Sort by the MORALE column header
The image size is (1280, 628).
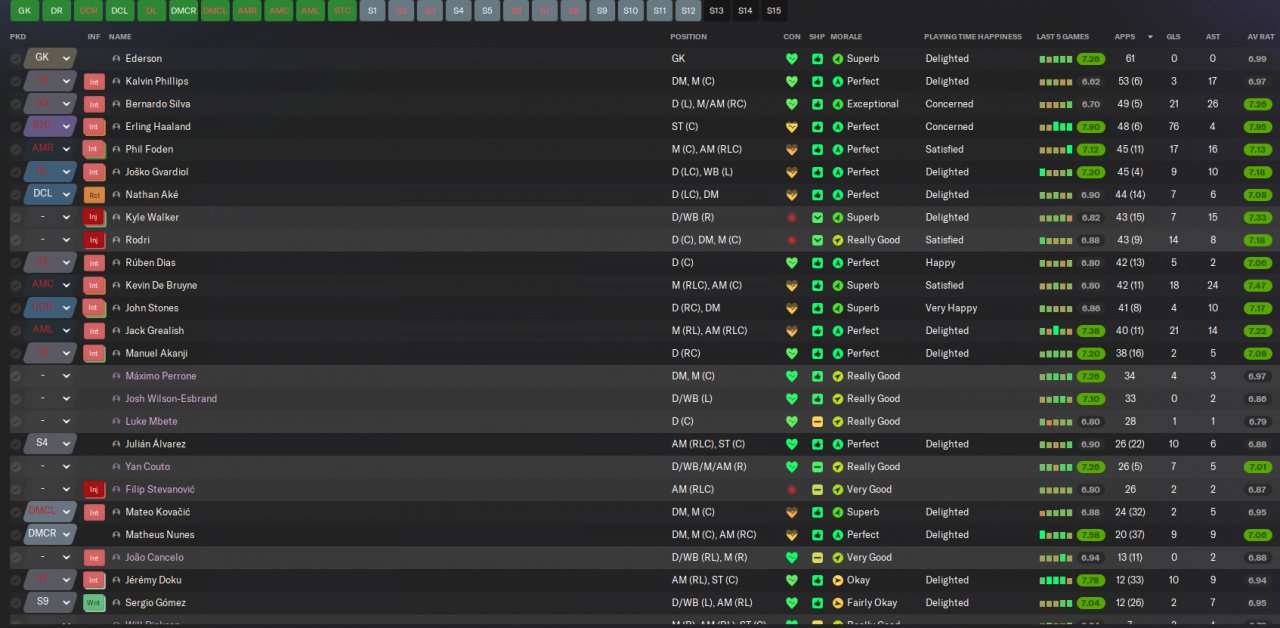point(846,37)
